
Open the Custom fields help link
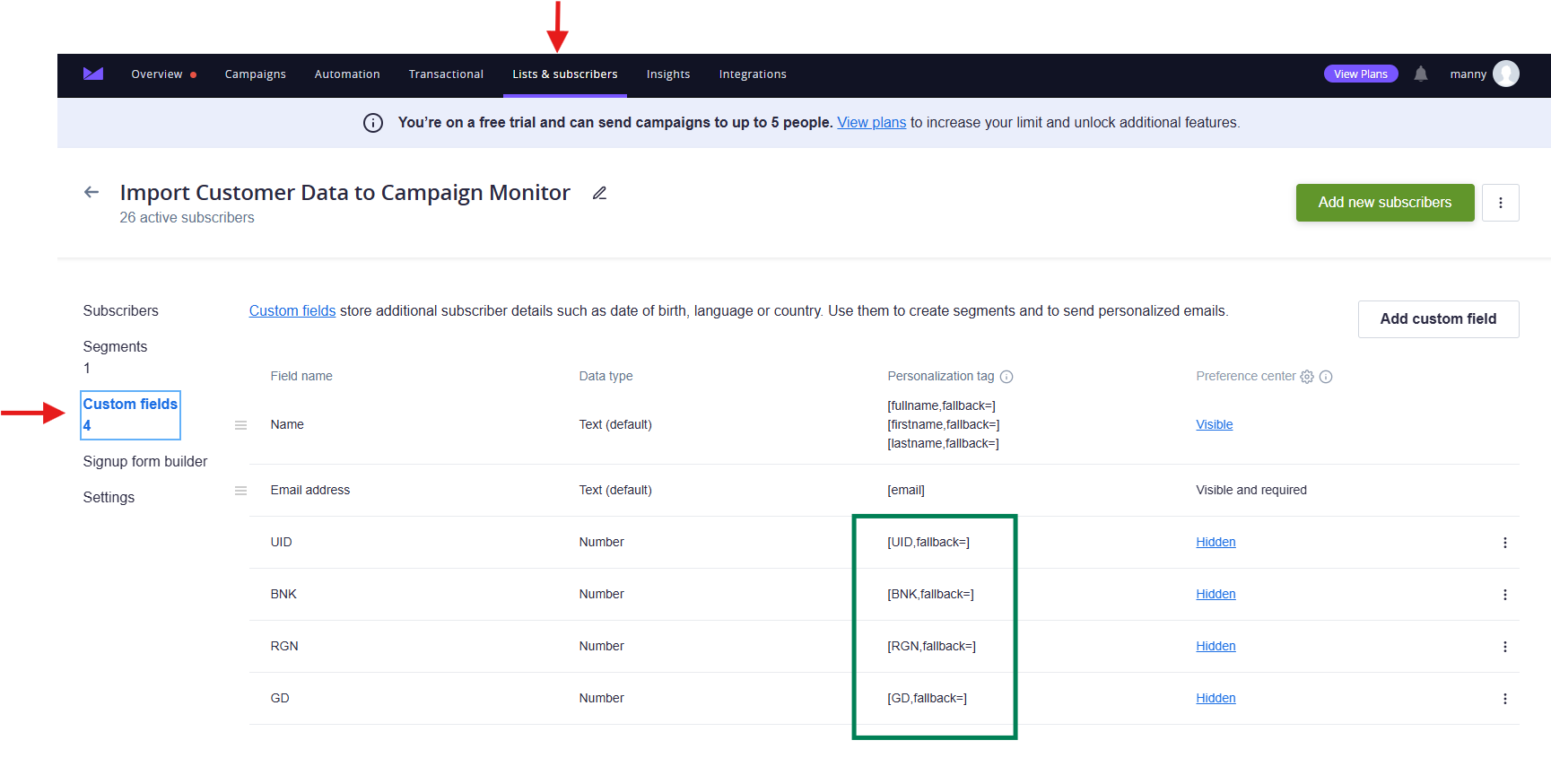[x=292, y=311]
